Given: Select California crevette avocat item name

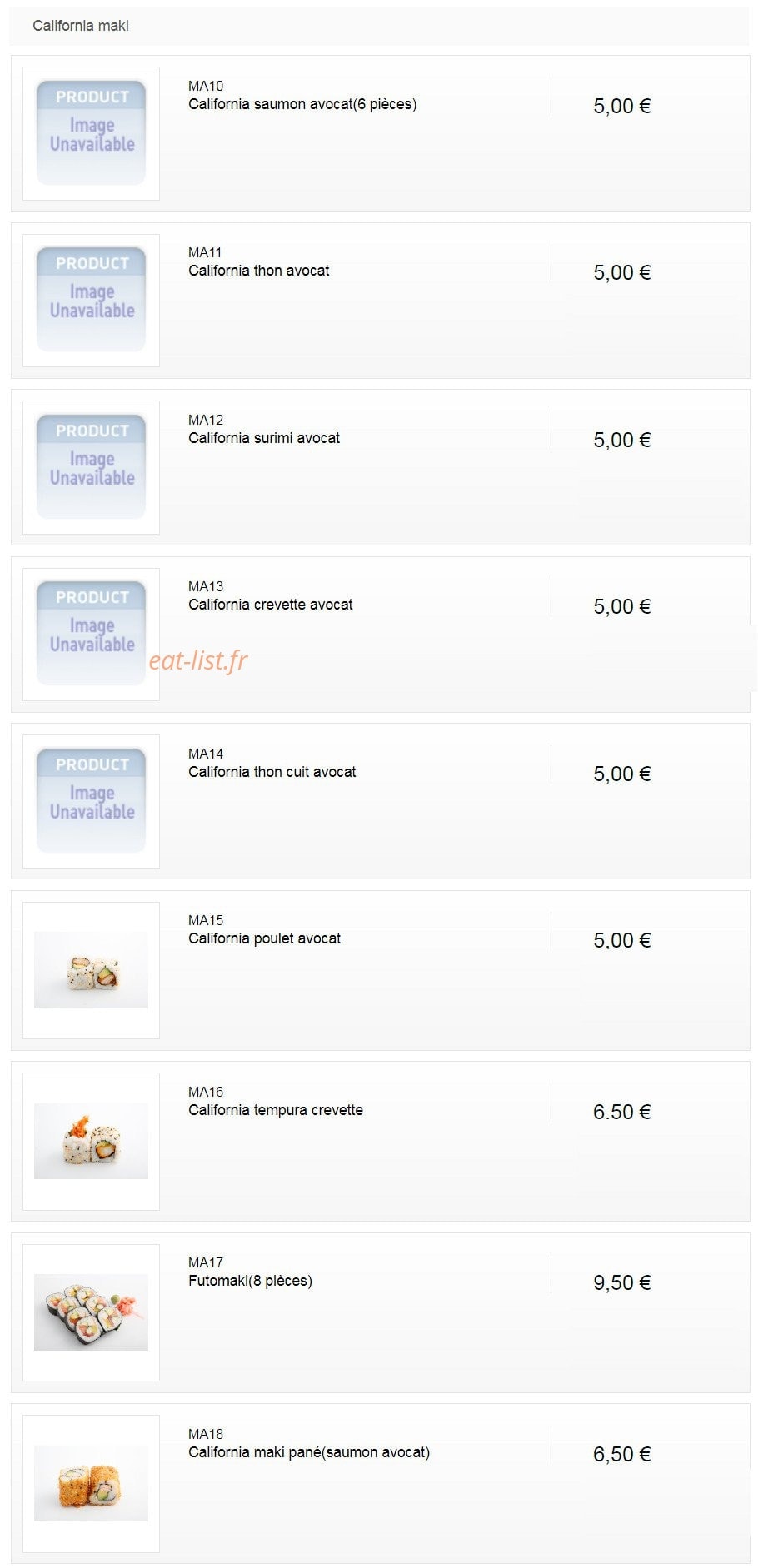Looking at the screenshot, I should tap(271, 605).
